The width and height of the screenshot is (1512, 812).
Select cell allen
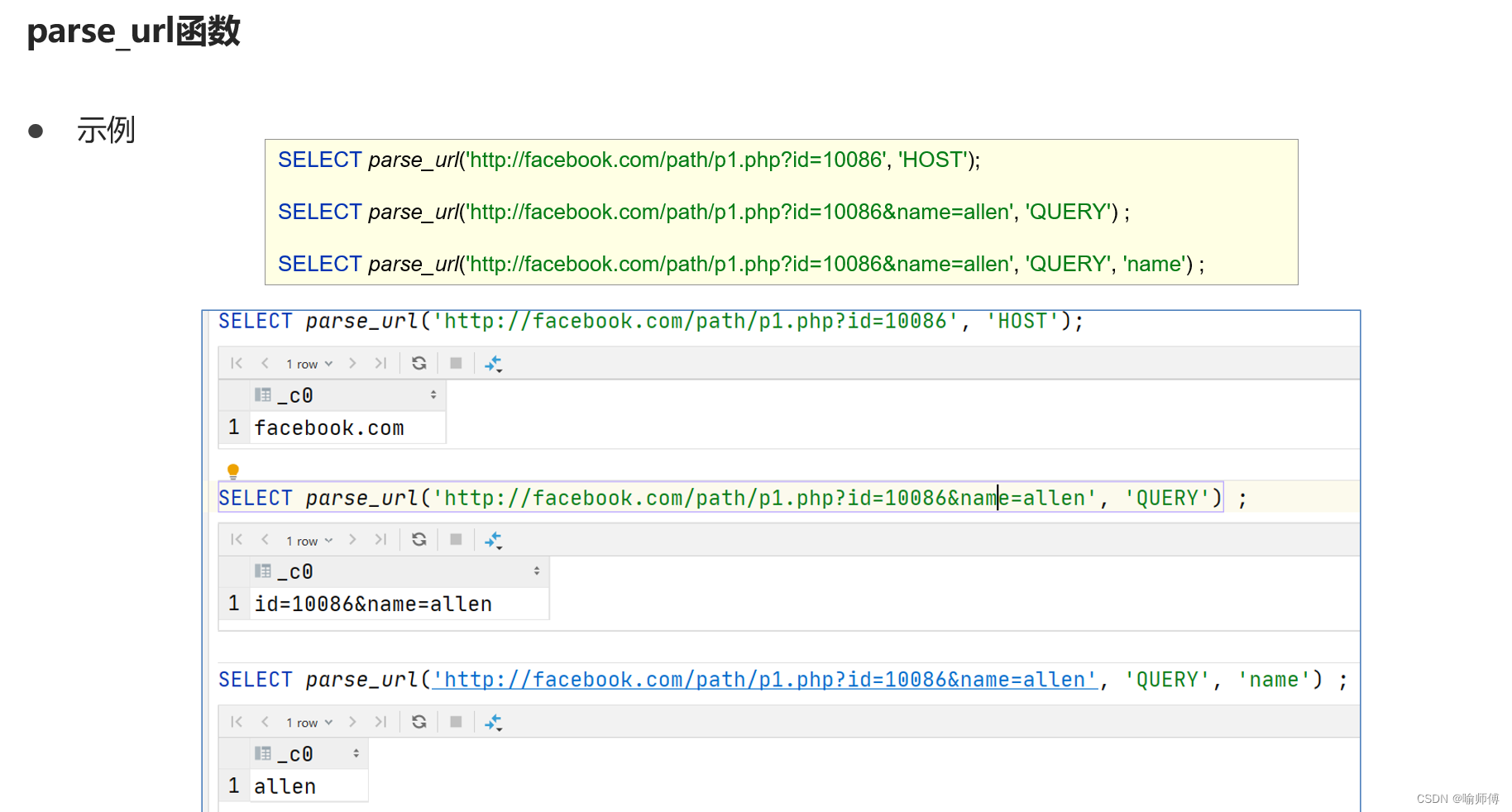point(309,786)
